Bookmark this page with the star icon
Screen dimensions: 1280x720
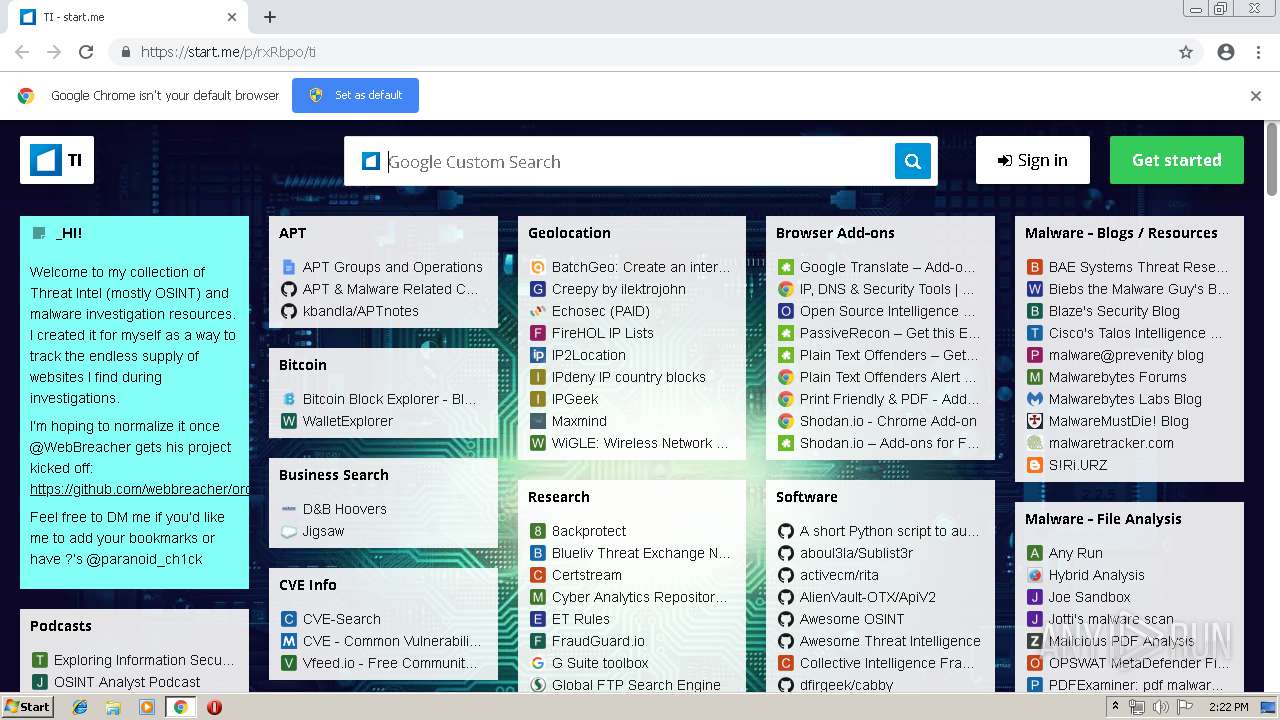coord(1186,52)
